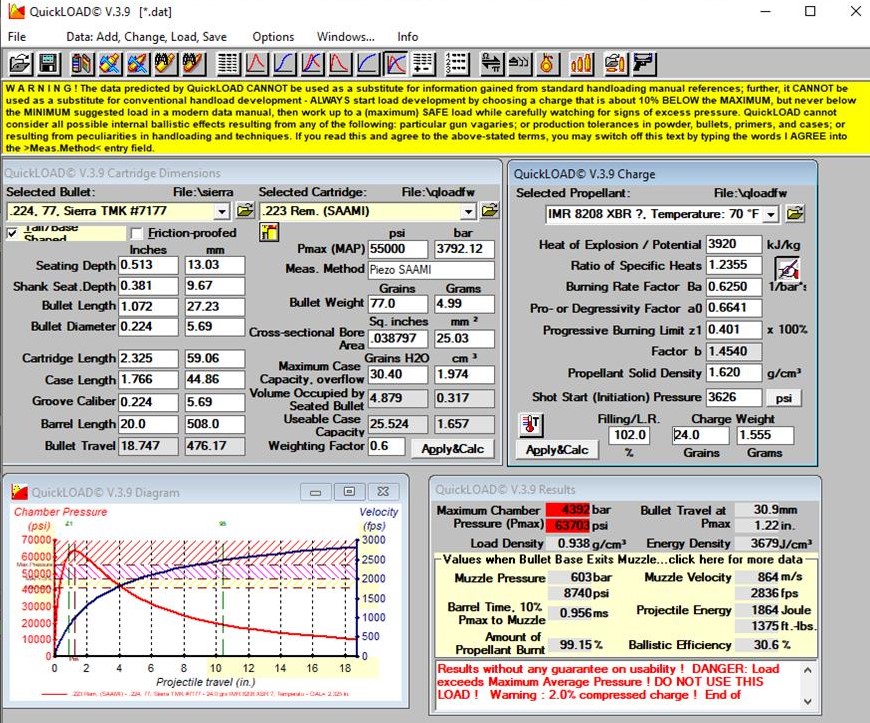Click the thermometer temperature icon in Charge panel
The height and width of the screenshot is (723, 870).
[x=531, y=425]
